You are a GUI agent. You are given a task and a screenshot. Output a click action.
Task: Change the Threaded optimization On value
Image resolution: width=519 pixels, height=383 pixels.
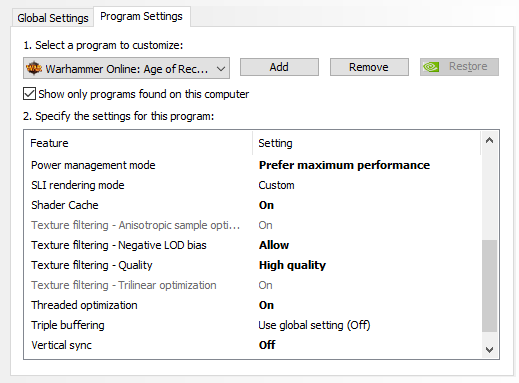266,305
